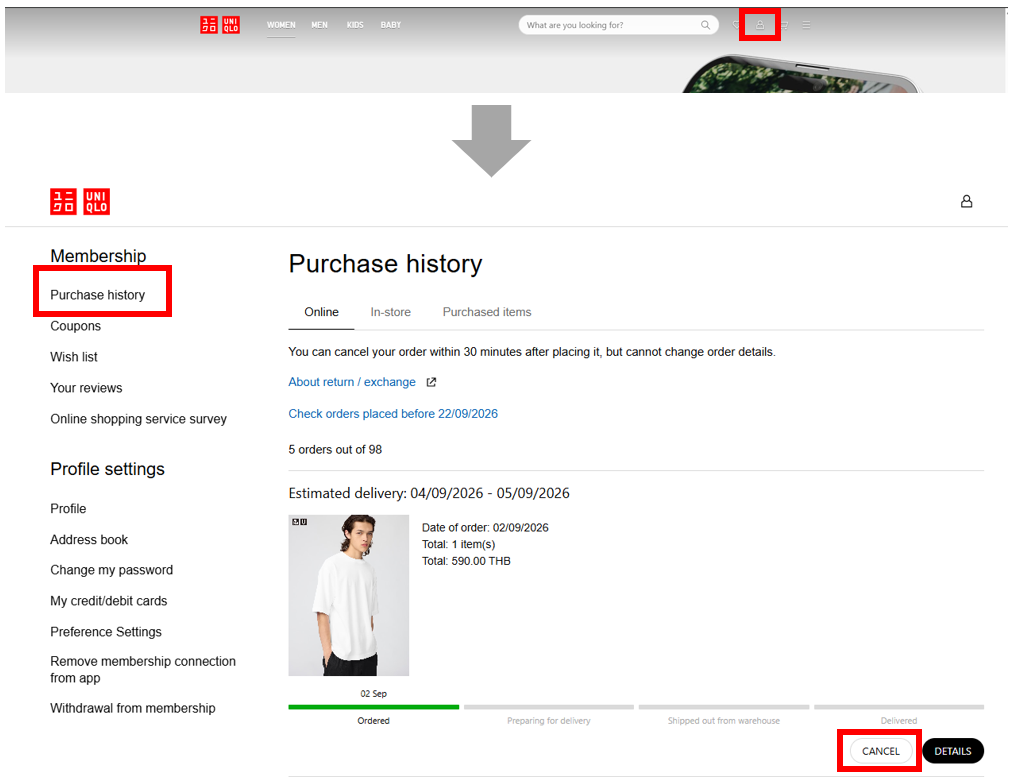The width and height of the screenshot is (1012, 780).
Task: Open Address book in the sidebar
Action: [89, 539]
